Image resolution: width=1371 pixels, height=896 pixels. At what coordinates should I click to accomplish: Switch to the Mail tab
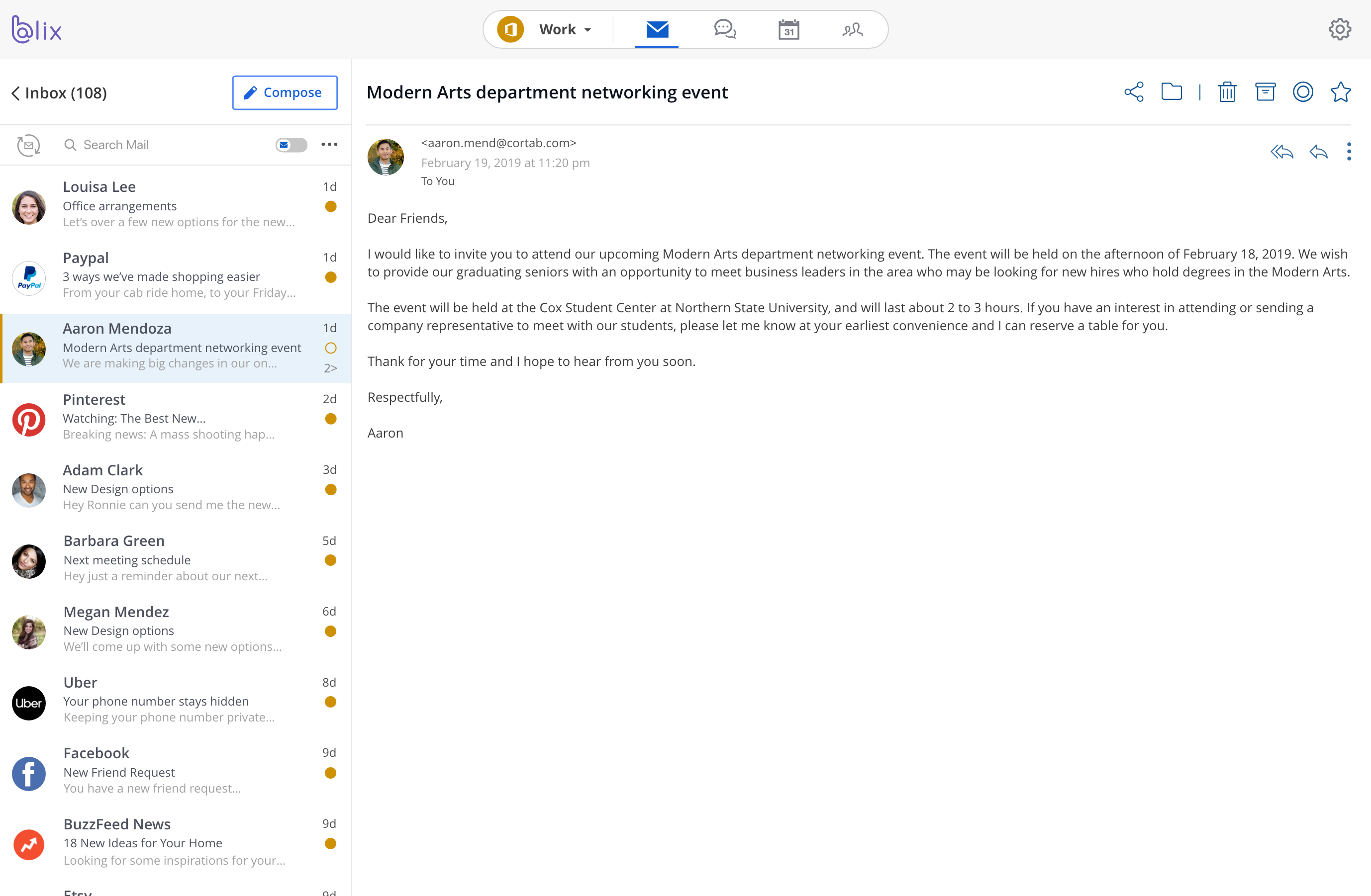(x=657, y=29)
